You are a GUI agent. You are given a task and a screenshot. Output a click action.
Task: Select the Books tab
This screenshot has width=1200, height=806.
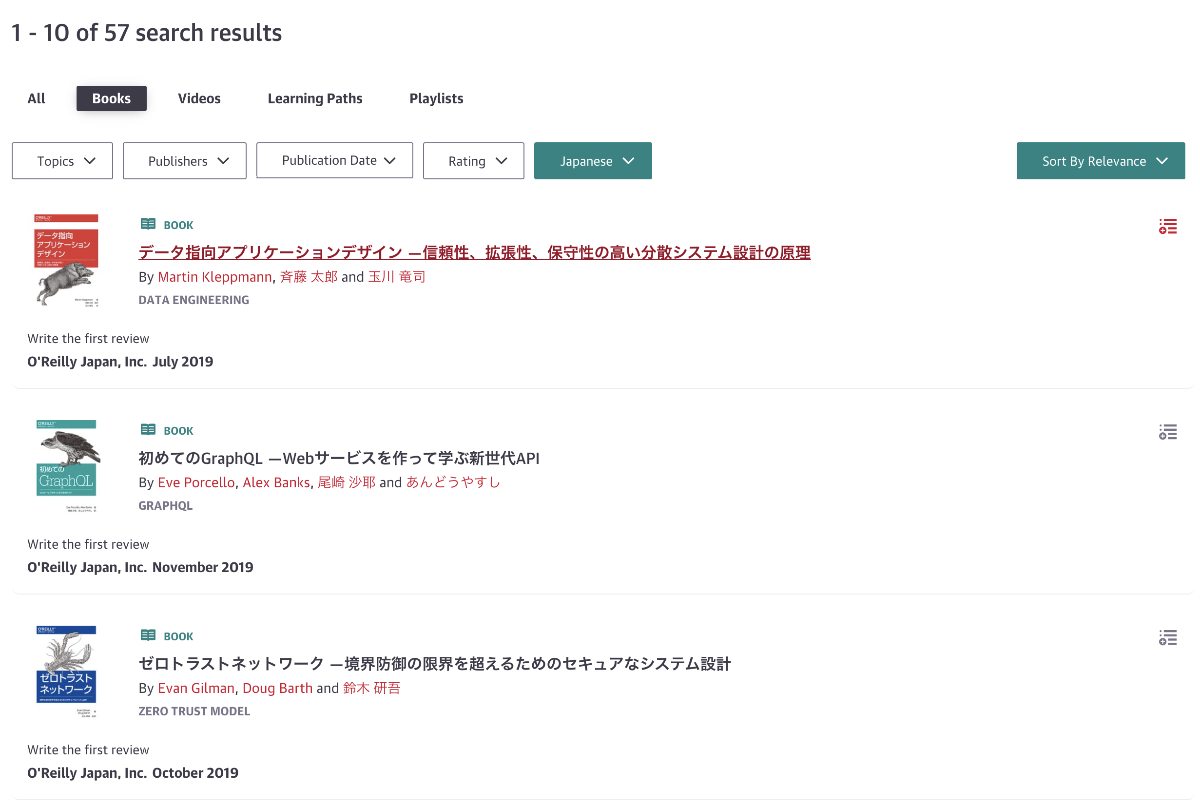click(112, 98)
